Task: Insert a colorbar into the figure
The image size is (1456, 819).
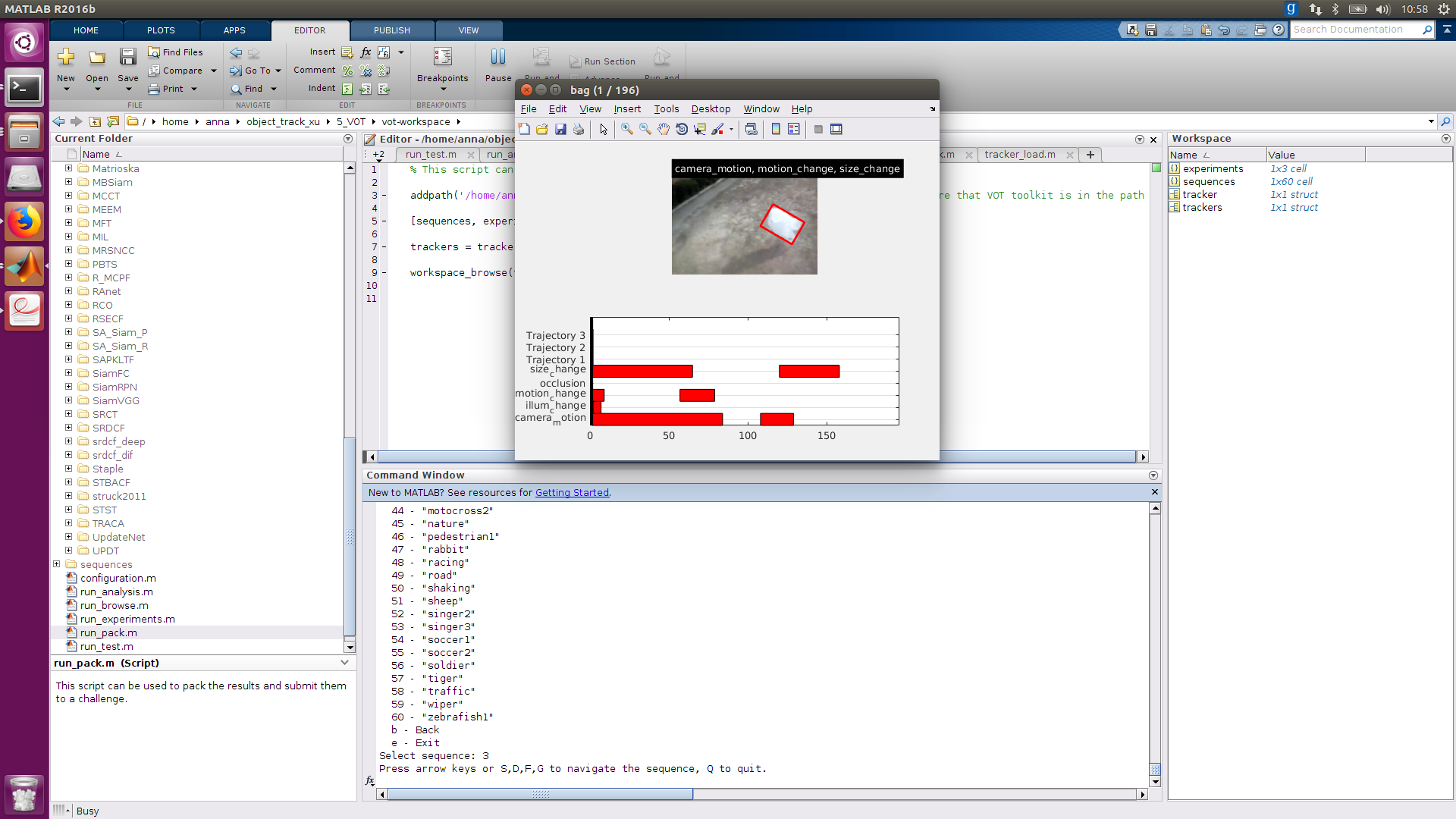Action: (x=775, y=129)
